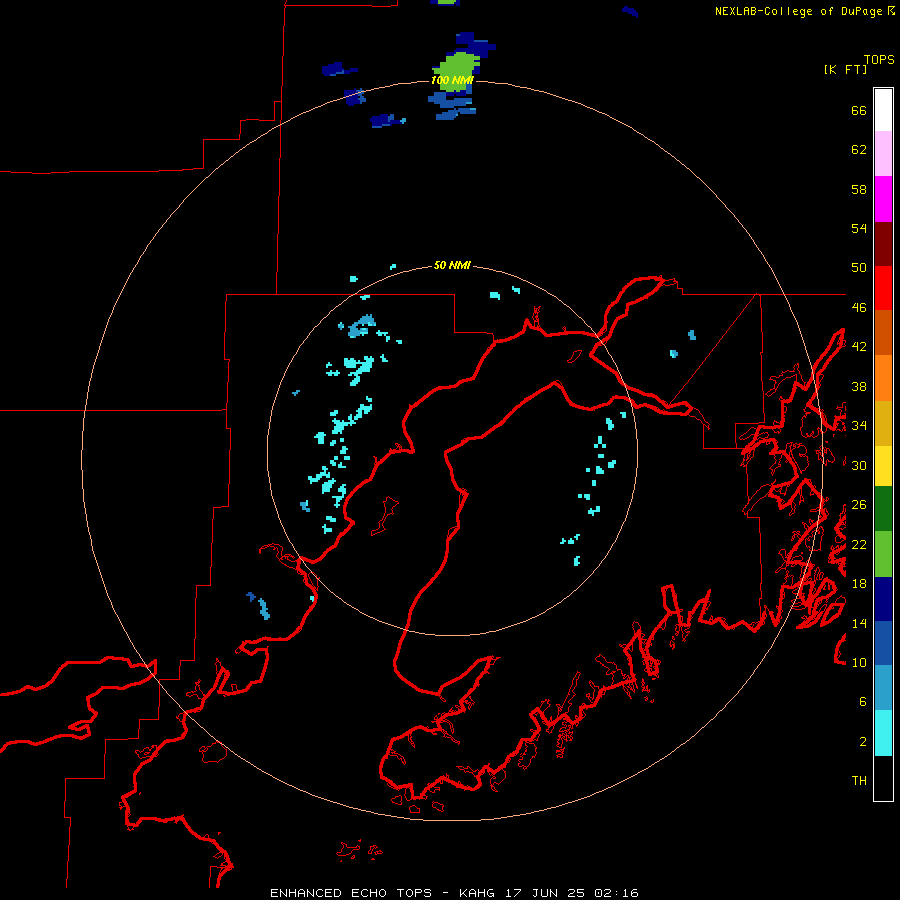Click the light pink 62 kft swatch

click(x=883, y=154)
